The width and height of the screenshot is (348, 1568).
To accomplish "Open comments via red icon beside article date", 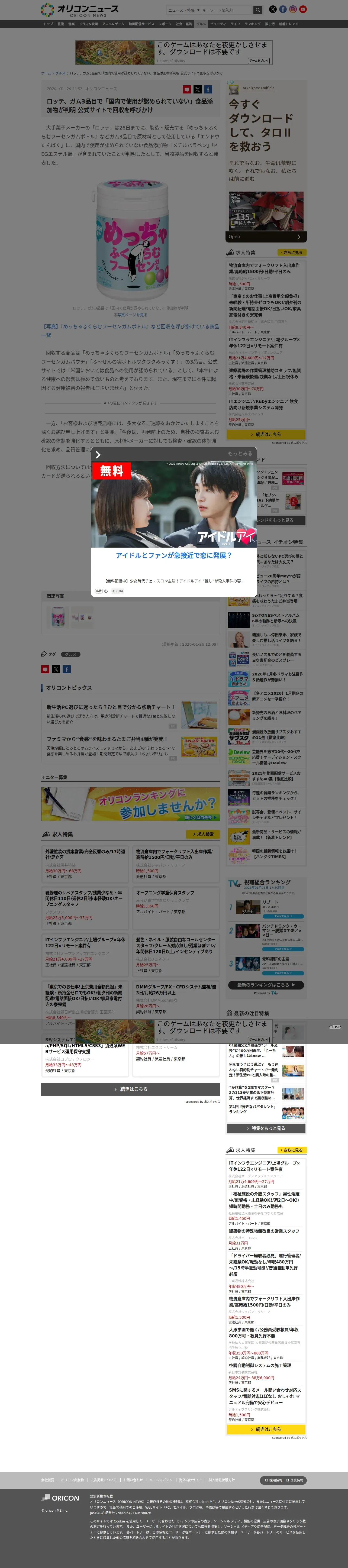I will (187, 89).
